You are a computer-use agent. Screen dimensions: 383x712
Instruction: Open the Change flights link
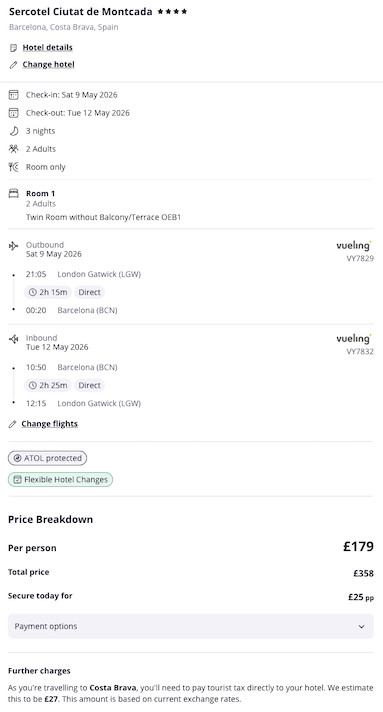pyautogui.click(x=50, y=424)
